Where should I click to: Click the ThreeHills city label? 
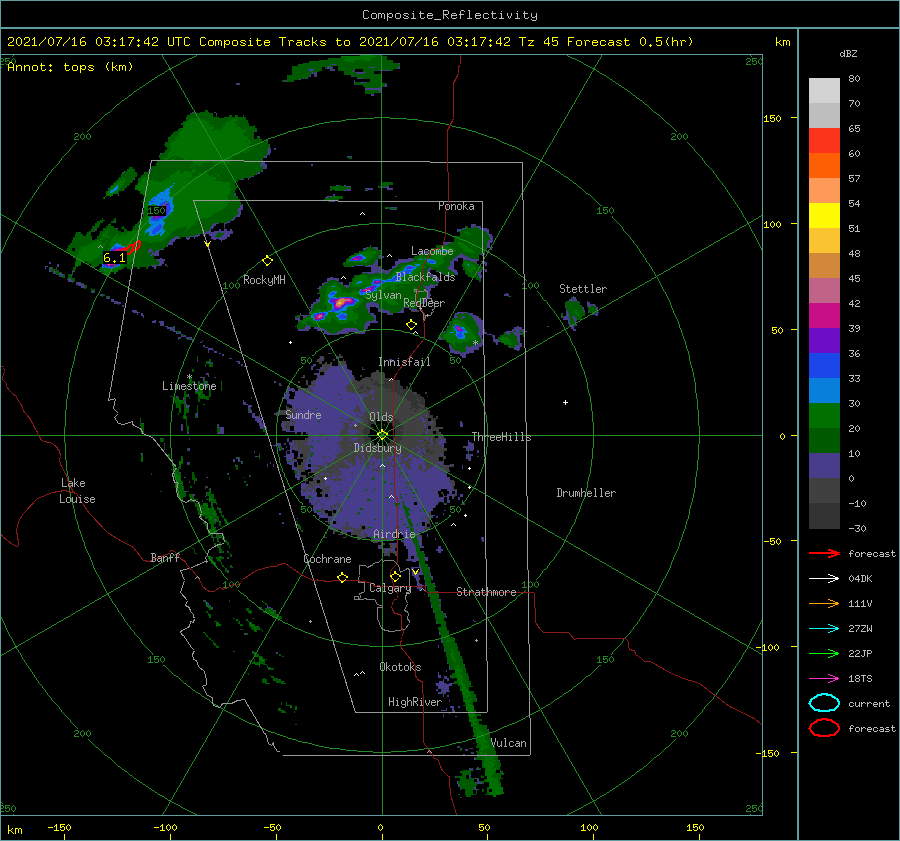[x=501, y=437]
